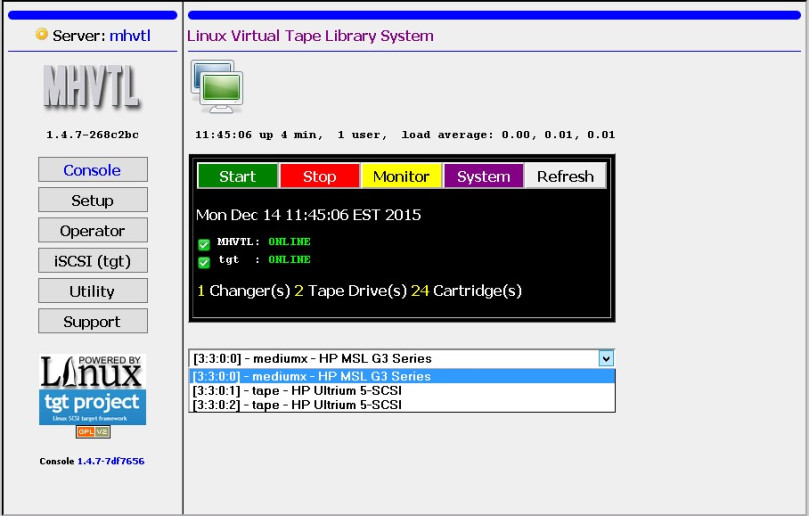Click the MHVTL logo
The width and height of the screenshot is (809, 516).
coord(92,87)
